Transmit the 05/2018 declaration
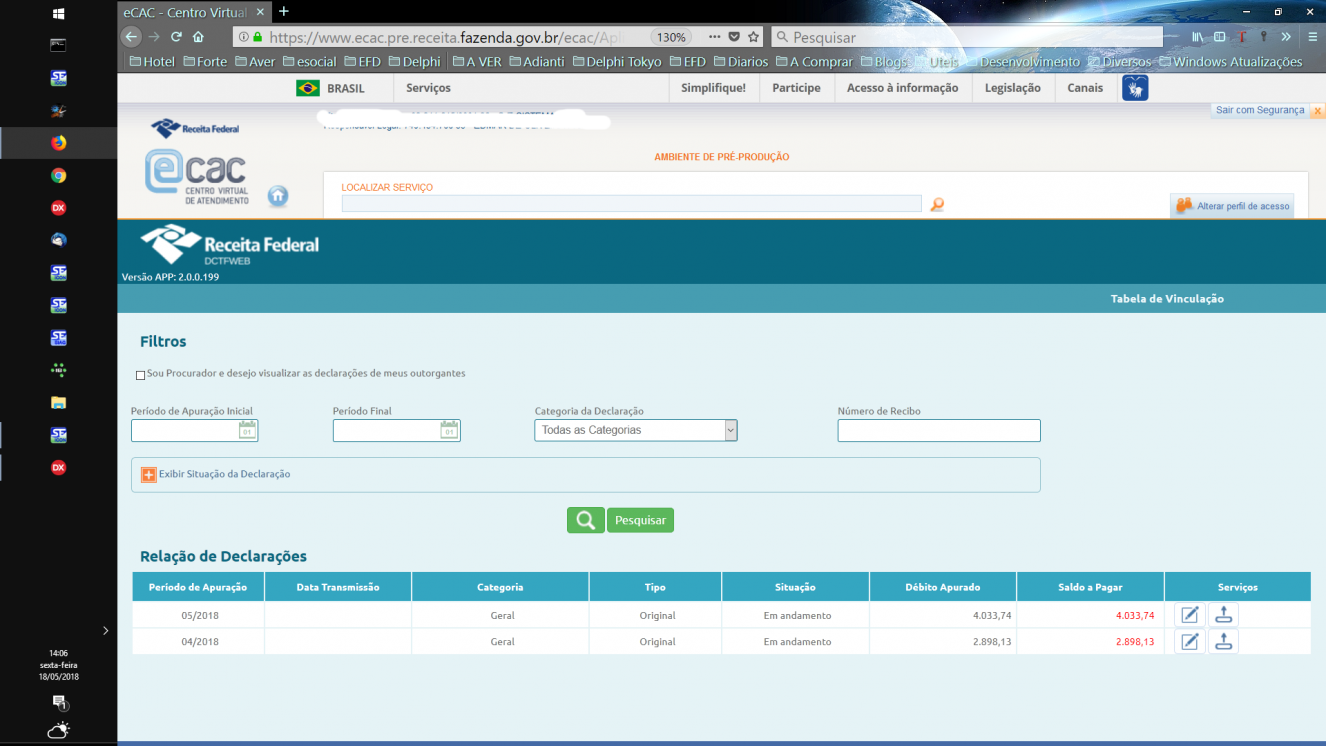This screenshot has width=1326, height=746. 1223,615
